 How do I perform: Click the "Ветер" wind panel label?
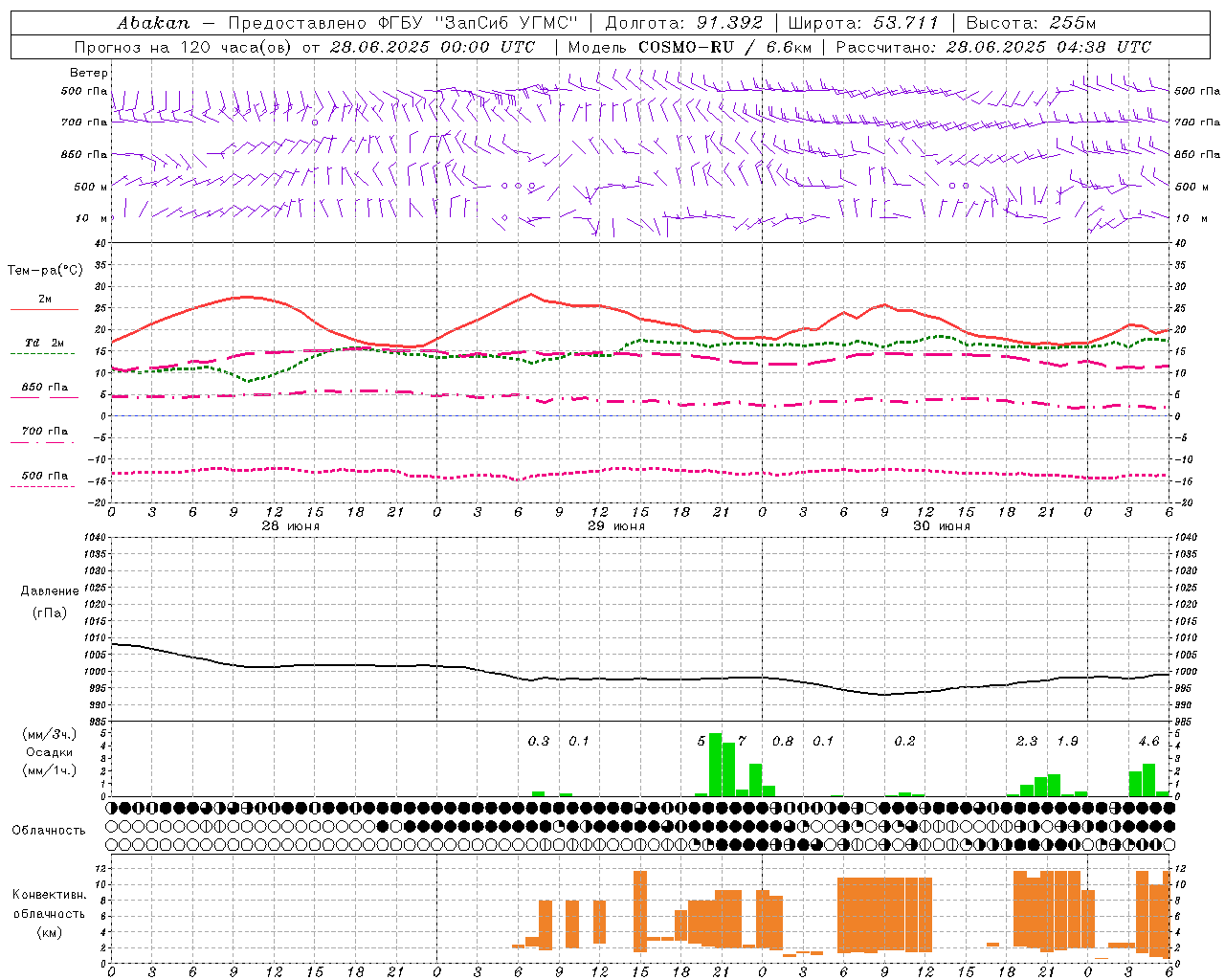pyautogui.click(x=89, y=73)
